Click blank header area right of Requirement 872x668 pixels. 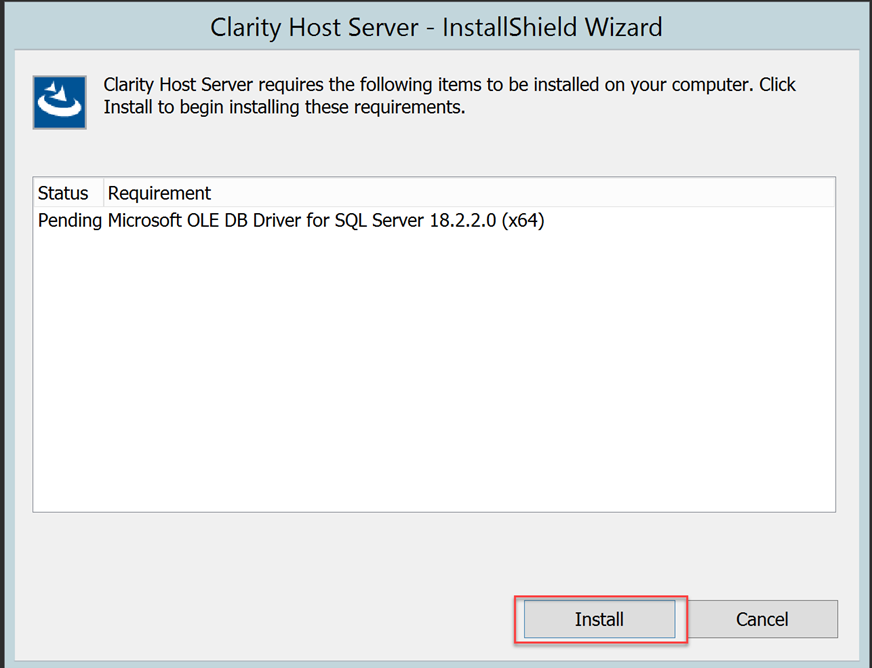(x=520, y=193)
